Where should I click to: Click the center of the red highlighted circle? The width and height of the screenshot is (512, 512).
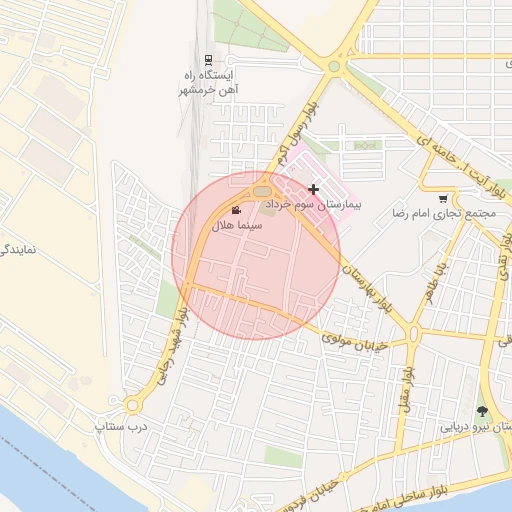(256, 255)
